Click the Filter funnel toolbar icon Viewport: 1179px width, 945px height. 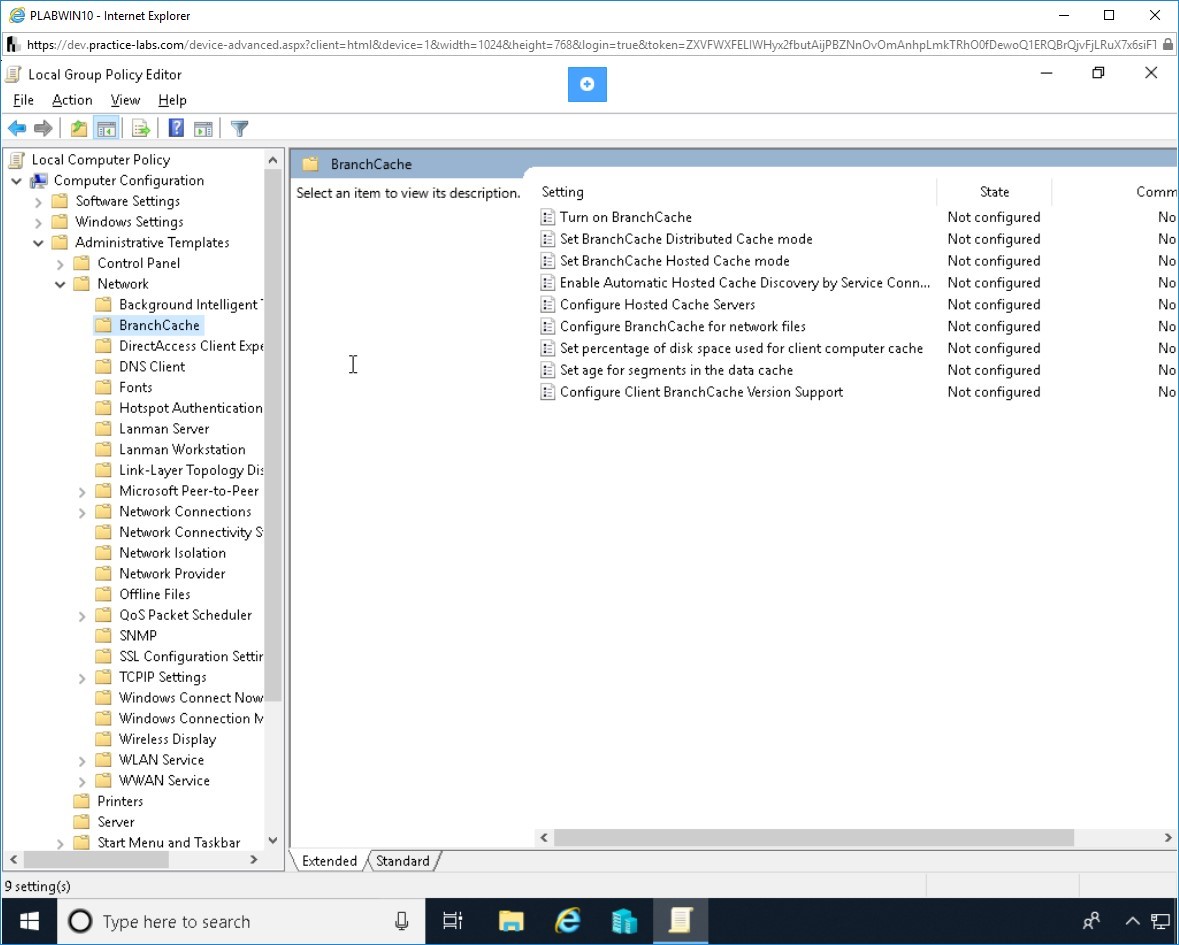[239, 129]
